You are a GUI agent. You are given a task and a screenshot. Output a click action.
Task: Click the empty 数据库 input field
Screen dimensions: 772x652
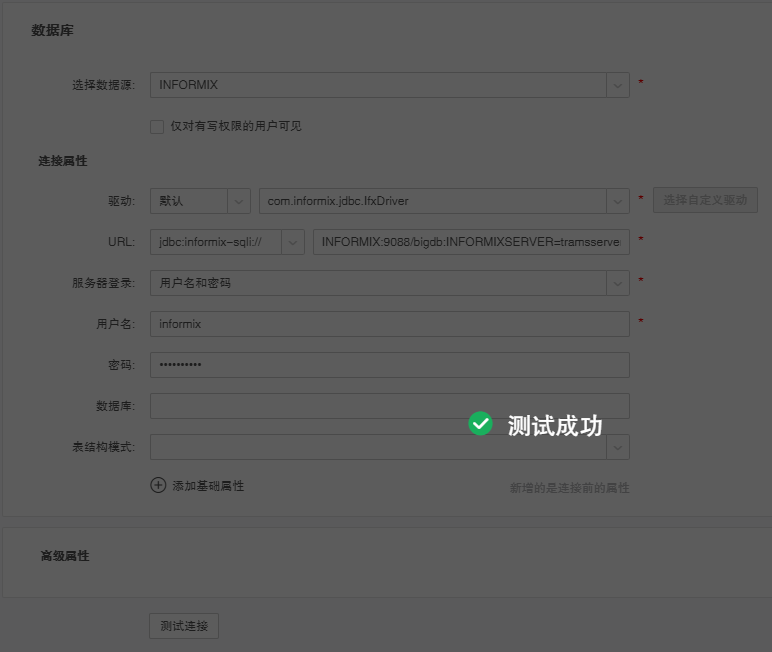(x=389, y=406)
